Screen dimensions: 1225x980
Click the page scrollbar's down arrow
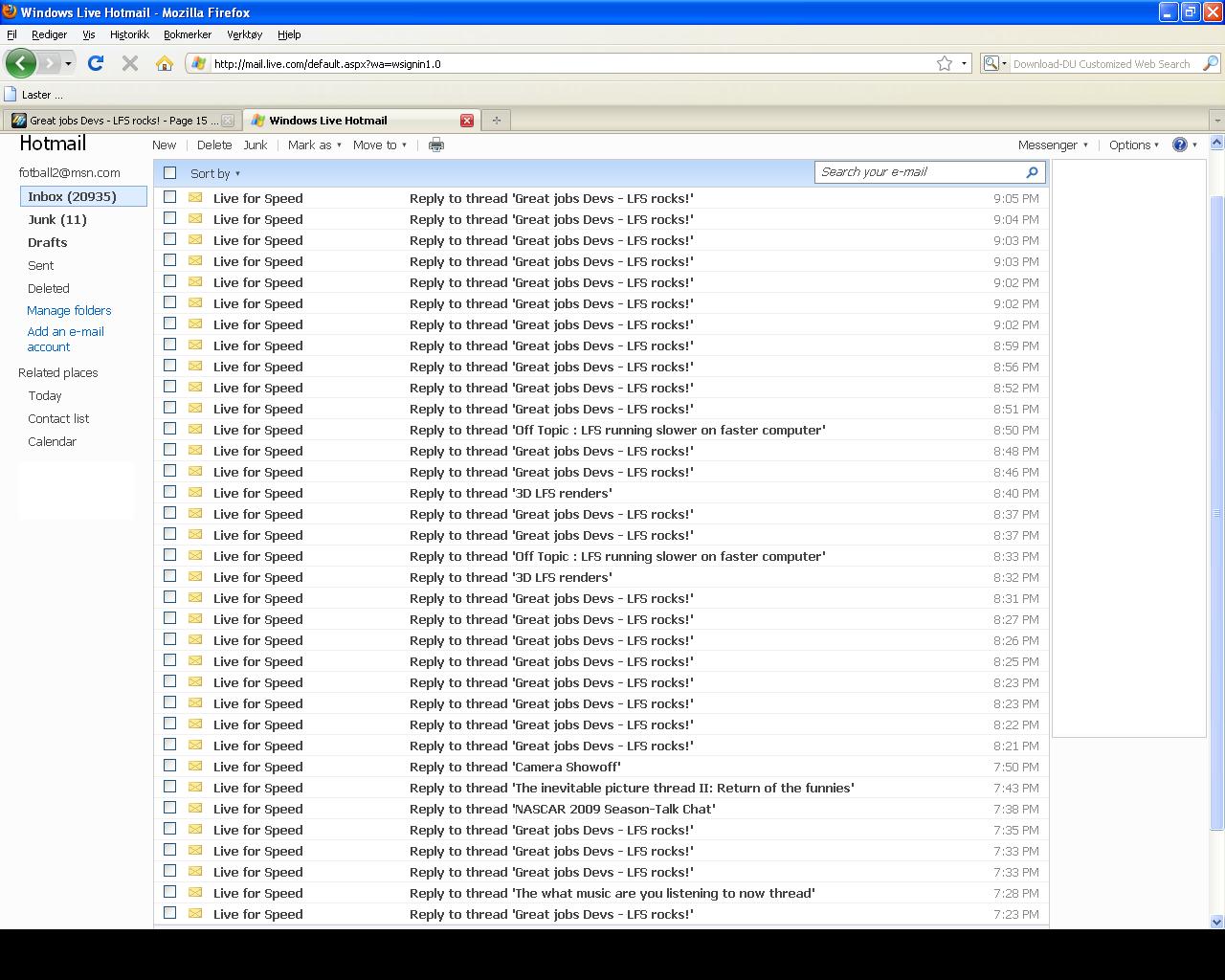coord(1217,922)
